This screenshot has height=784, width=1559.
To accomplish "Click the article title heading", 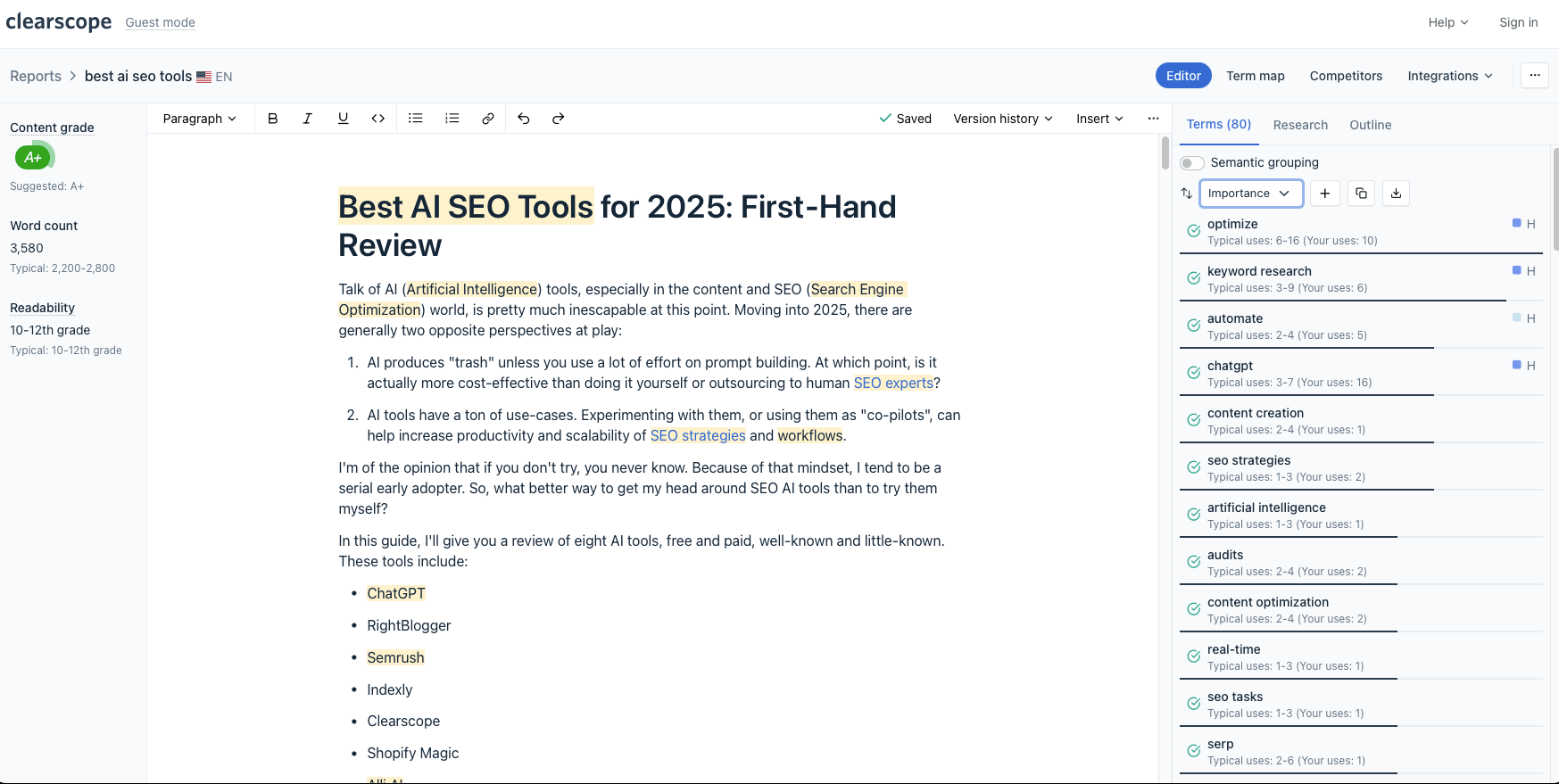I will (618, 226).
